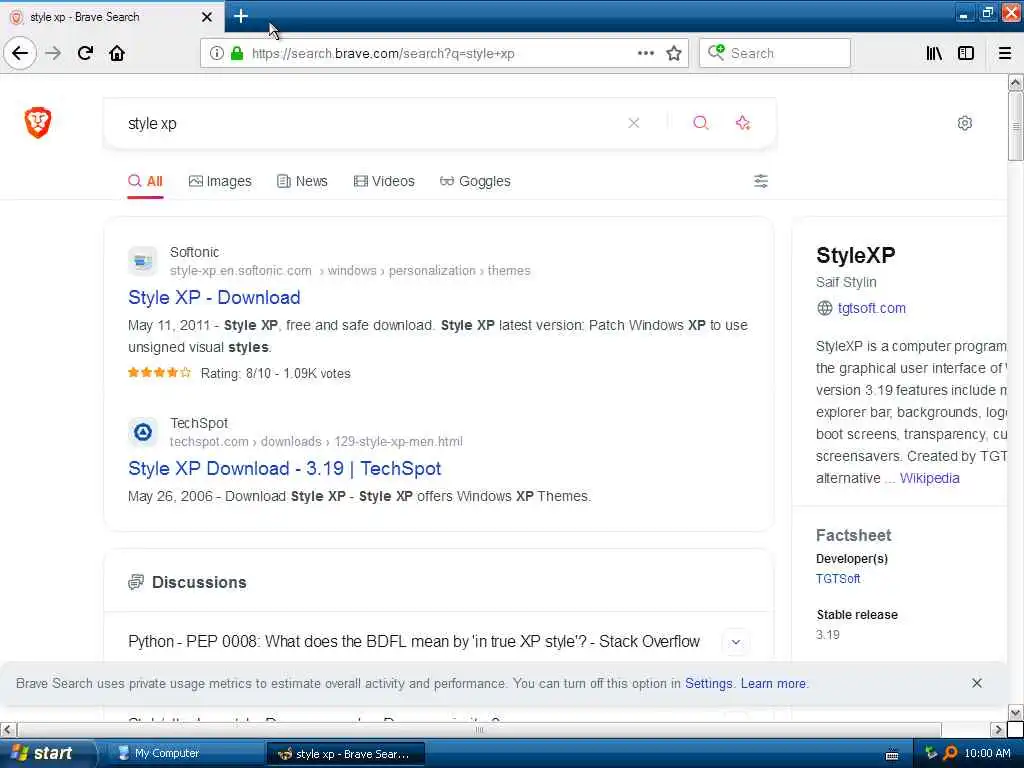The image size is (1024, 768).
Task: Open the Firefox hamburger menu
Action: pyautogui.click(x=1005, y=53)
